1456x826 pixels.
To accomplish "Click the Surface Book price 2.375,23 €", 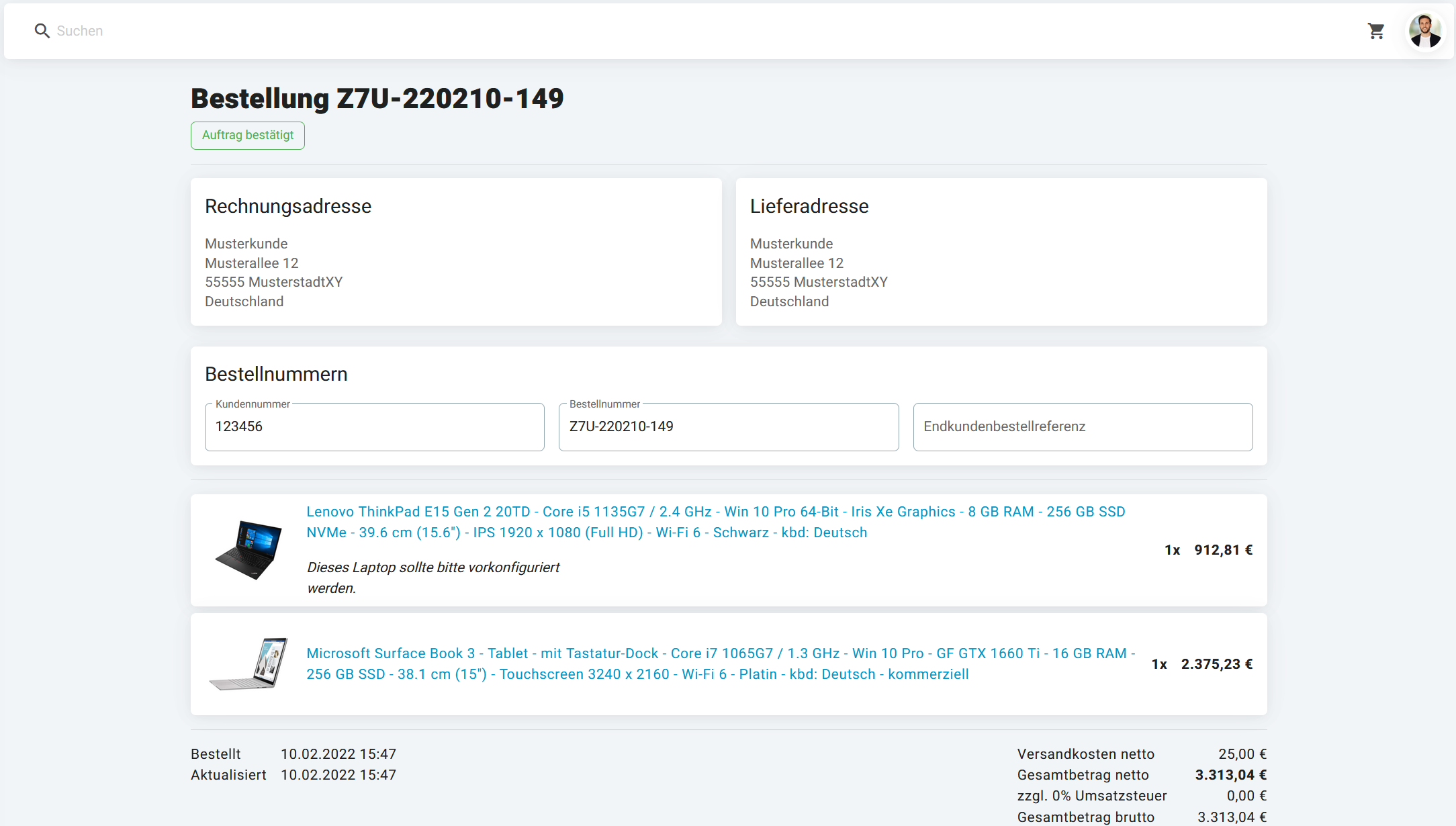I will point(1216,664).
